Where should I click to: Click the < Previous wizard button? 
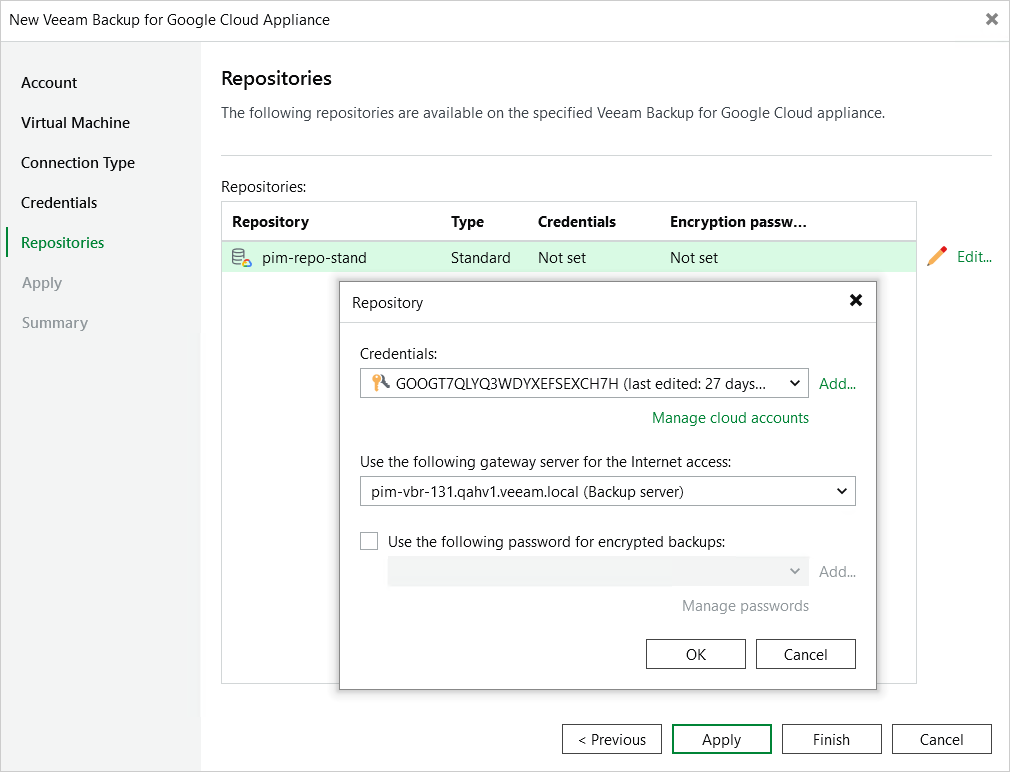click(x=611, y=739)
